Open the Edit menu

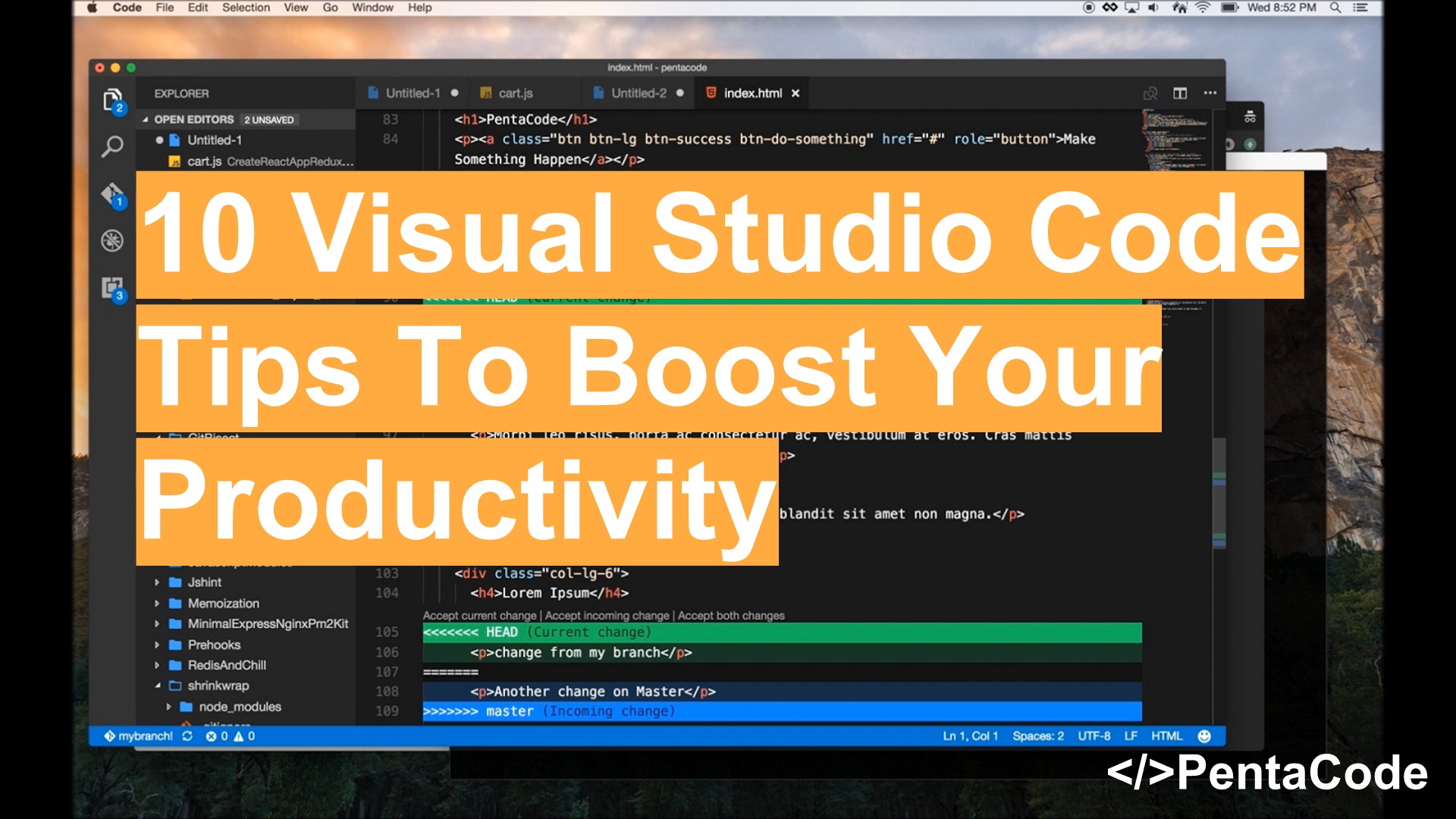pos(197,8)
